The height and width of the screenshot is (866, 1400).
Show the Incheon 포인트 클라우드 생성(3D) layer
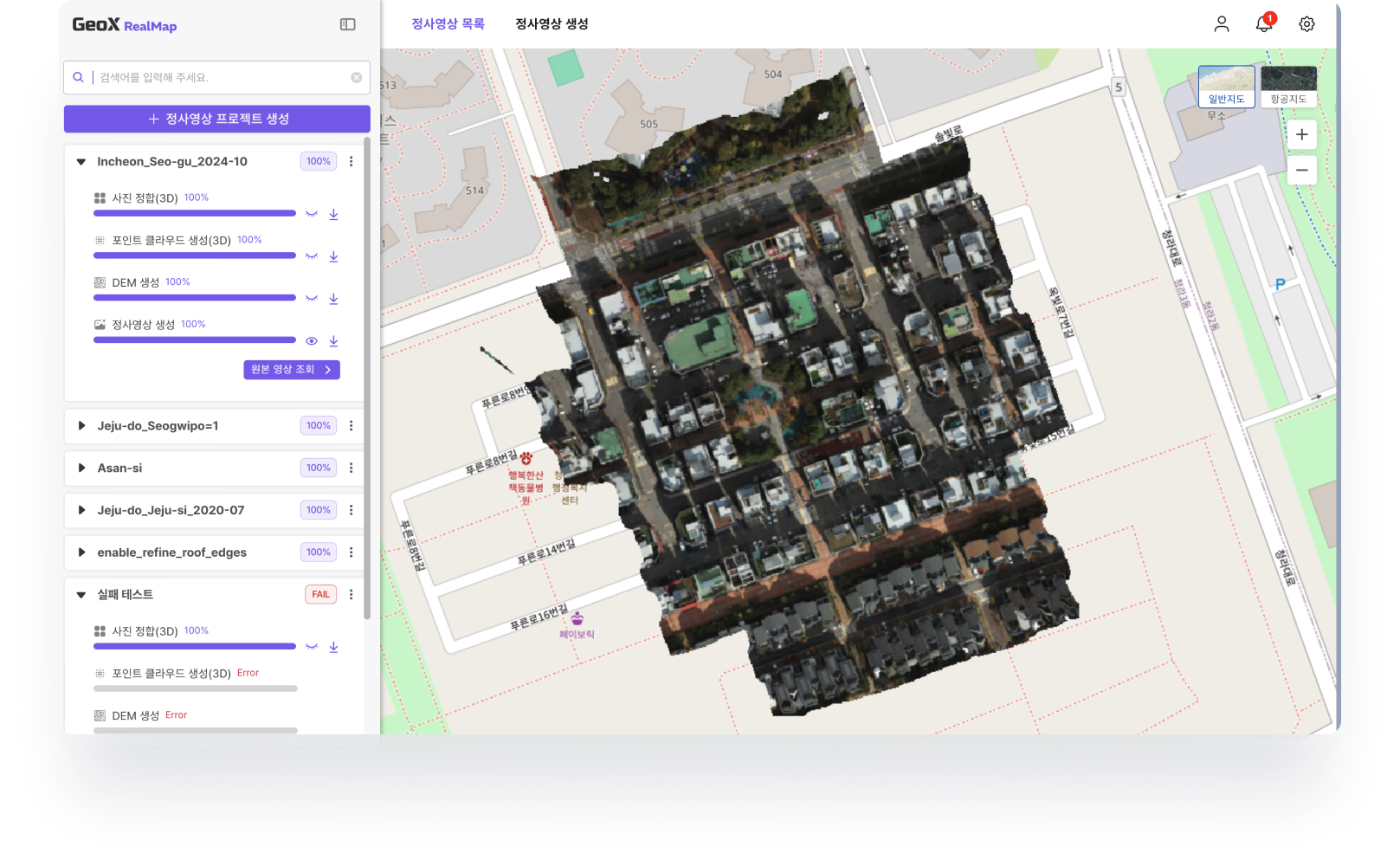(312, 256)
